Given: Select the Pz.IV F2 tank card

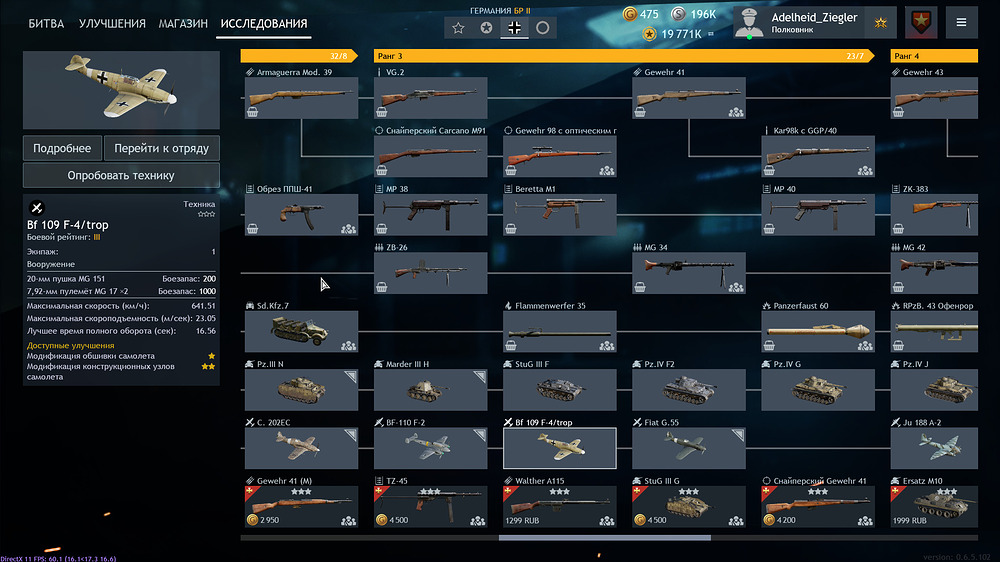Looking at the screenshot, I should click(x=689, y=385).
